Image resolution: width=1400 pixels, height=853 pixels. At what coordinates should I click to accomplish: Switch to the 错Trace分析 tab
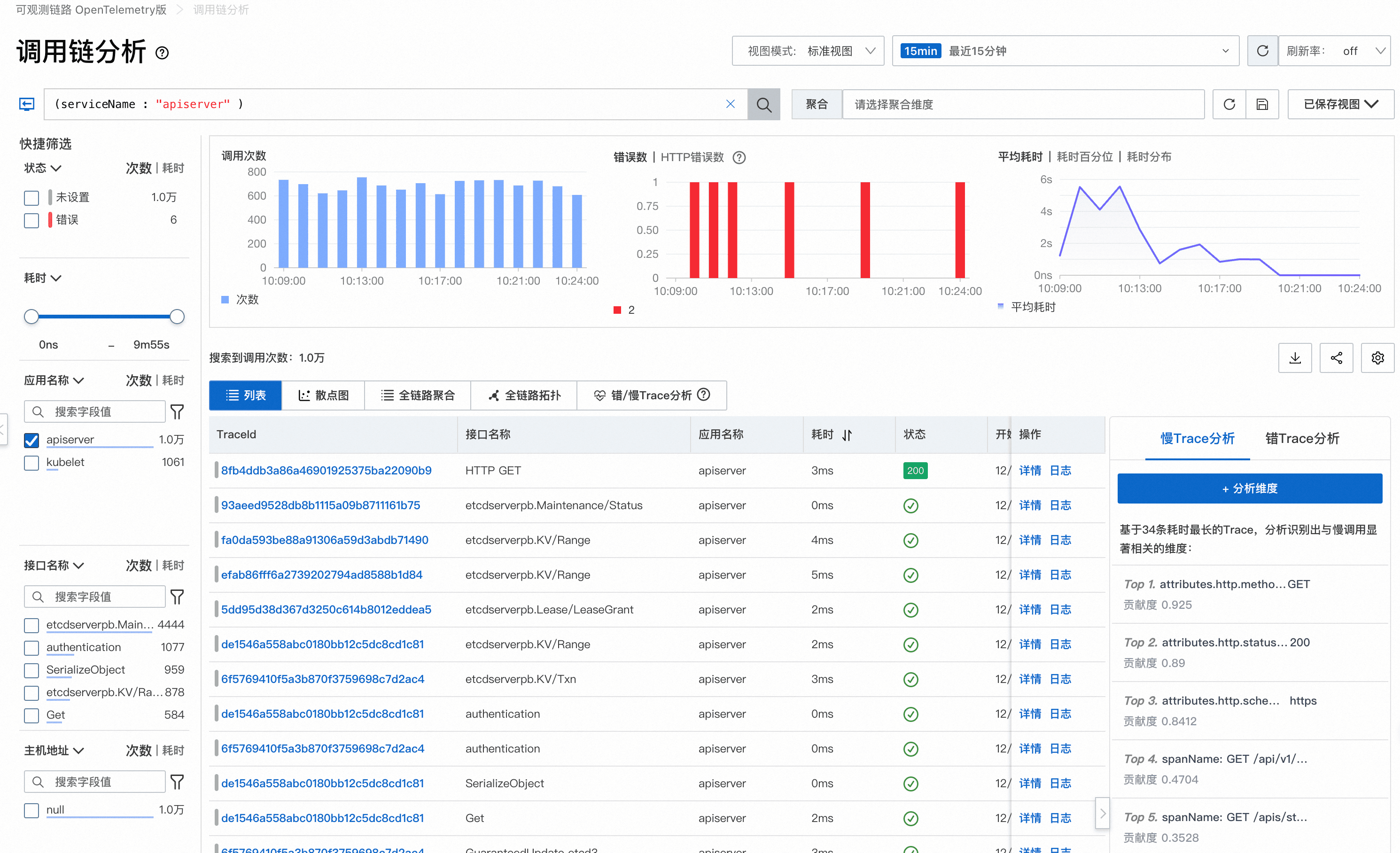click(x=1302, y=438)
